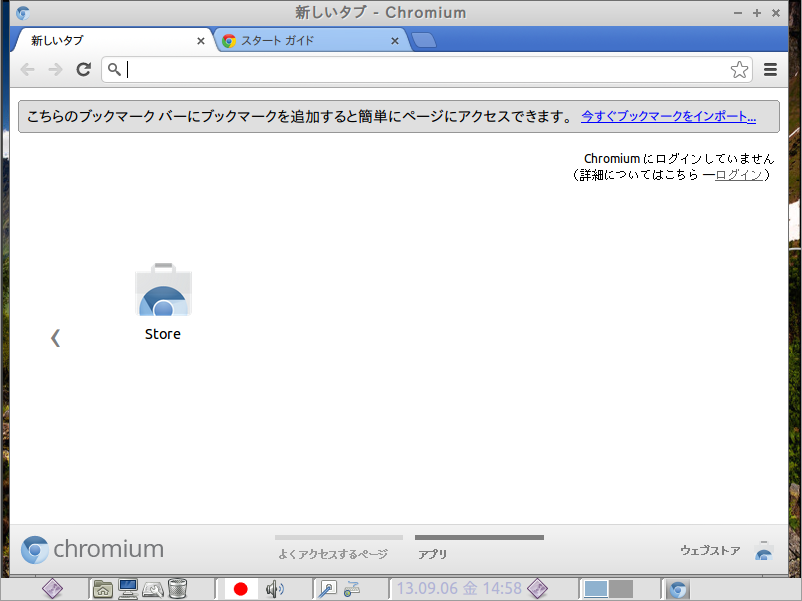802x601 pixels.
Task: Open the ウェブストア link
Action: click(710, 550)
